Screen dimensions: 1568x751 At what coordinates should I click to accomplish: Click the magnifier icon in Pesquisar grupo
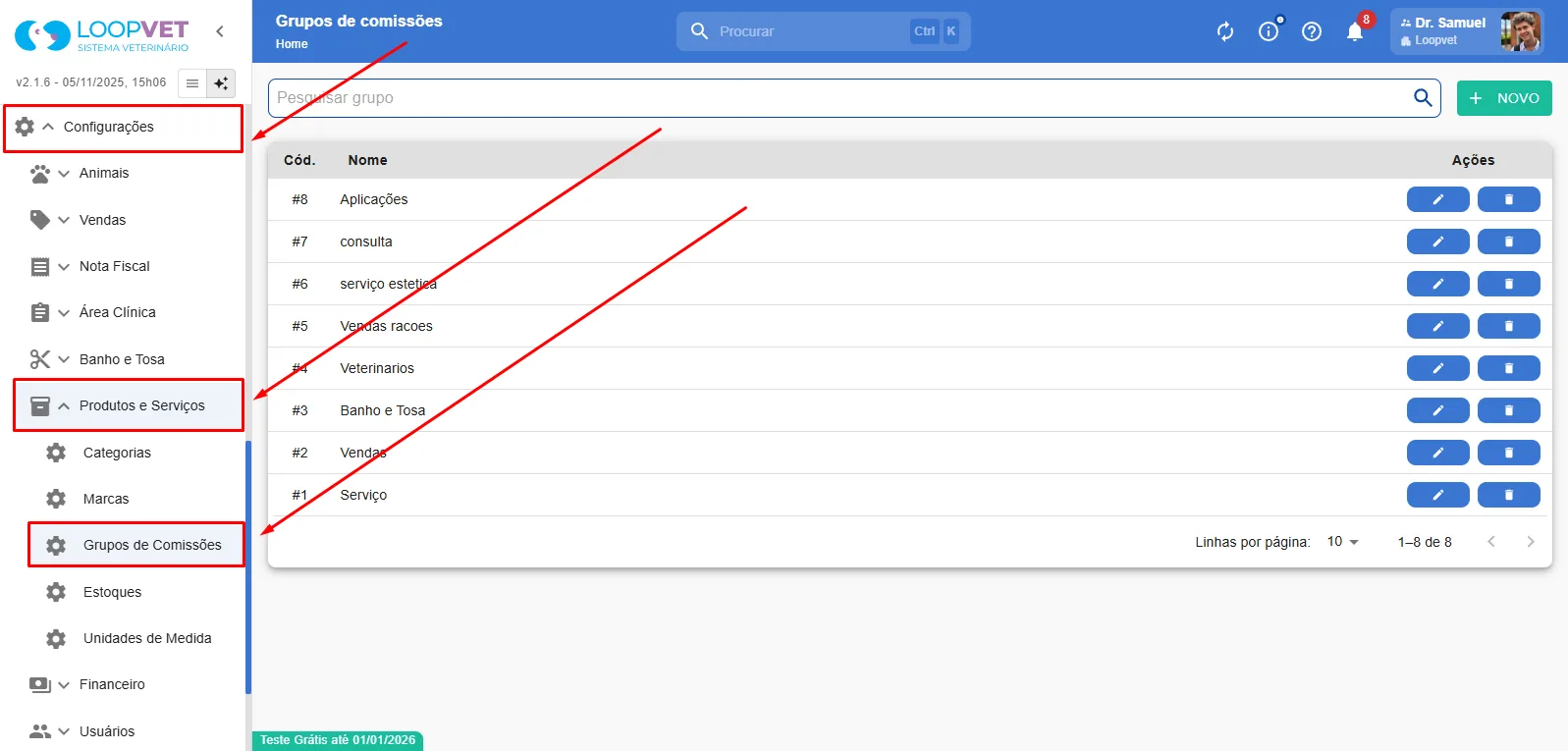point(1423,97)
